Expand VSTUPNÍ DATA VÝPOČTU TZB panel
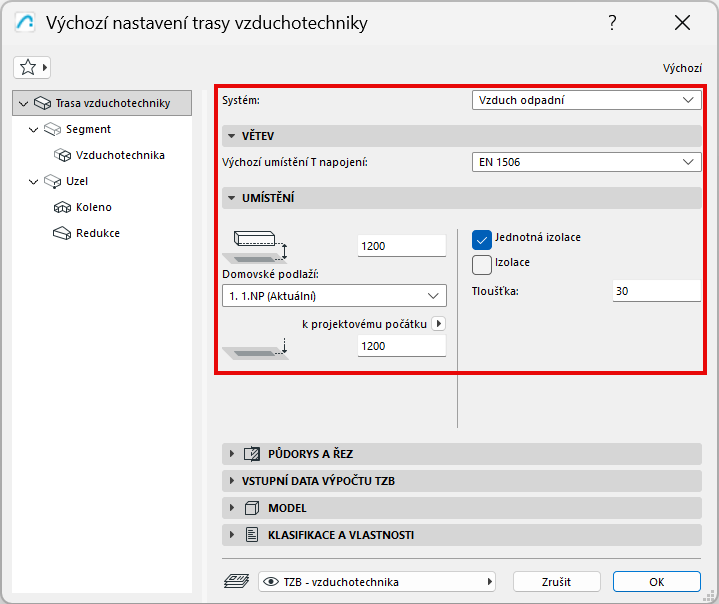Viewport: 719px width, 604px height. tap(232, 481)
